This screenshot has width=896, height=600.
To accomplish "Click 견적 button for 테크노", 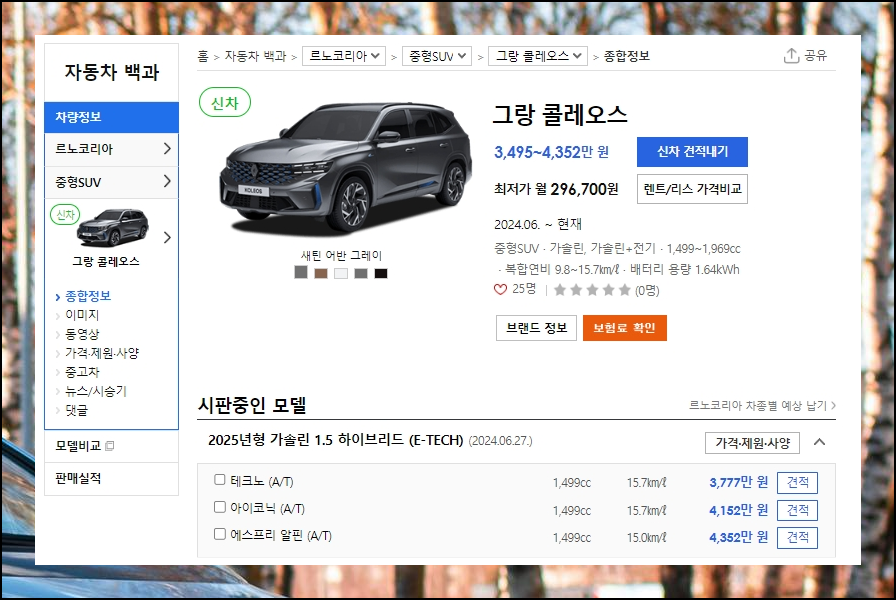I will coord(797,483).
